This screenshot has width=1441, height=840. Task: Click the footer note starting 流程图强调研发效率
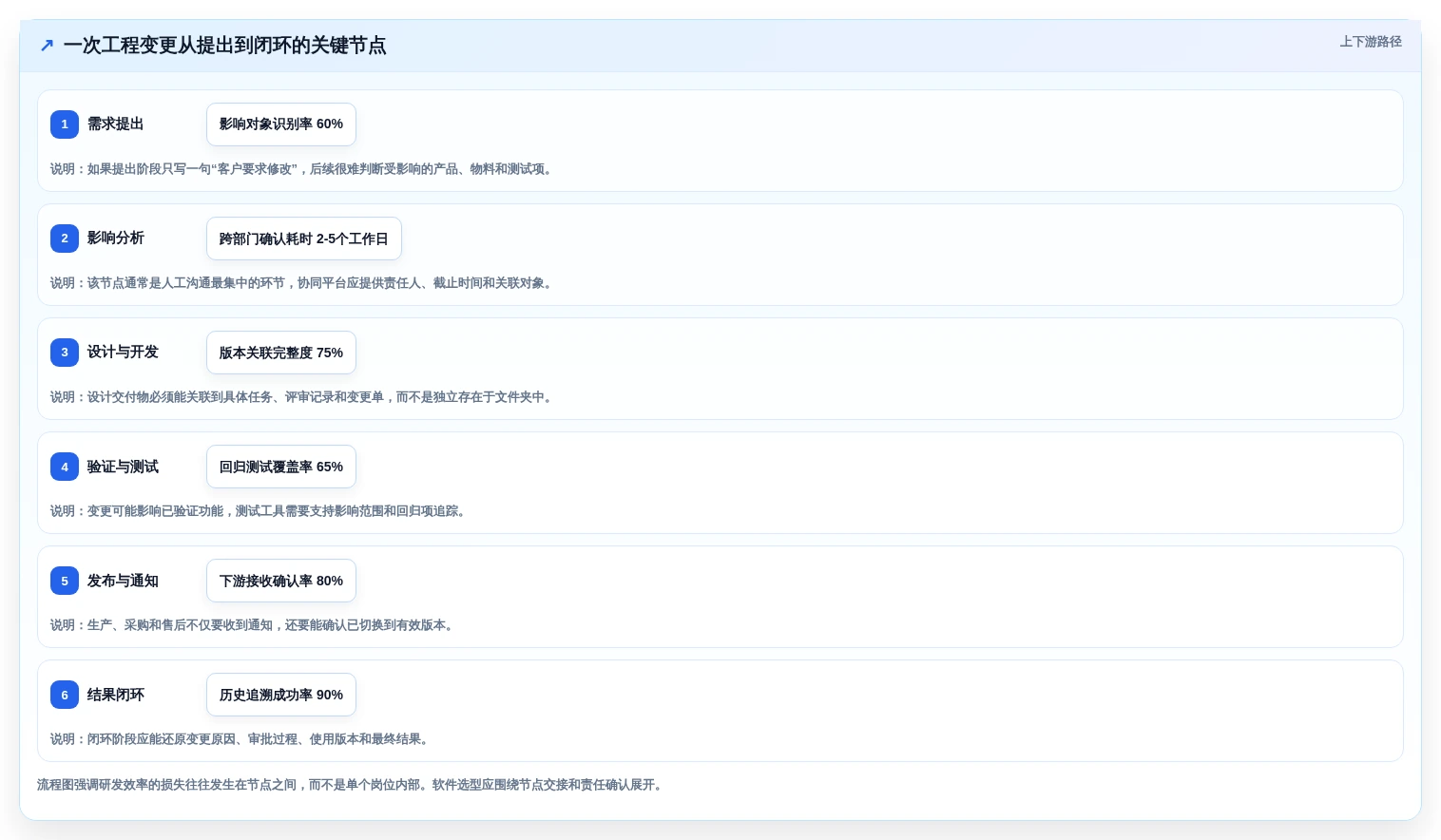click(x=350, y=785)
